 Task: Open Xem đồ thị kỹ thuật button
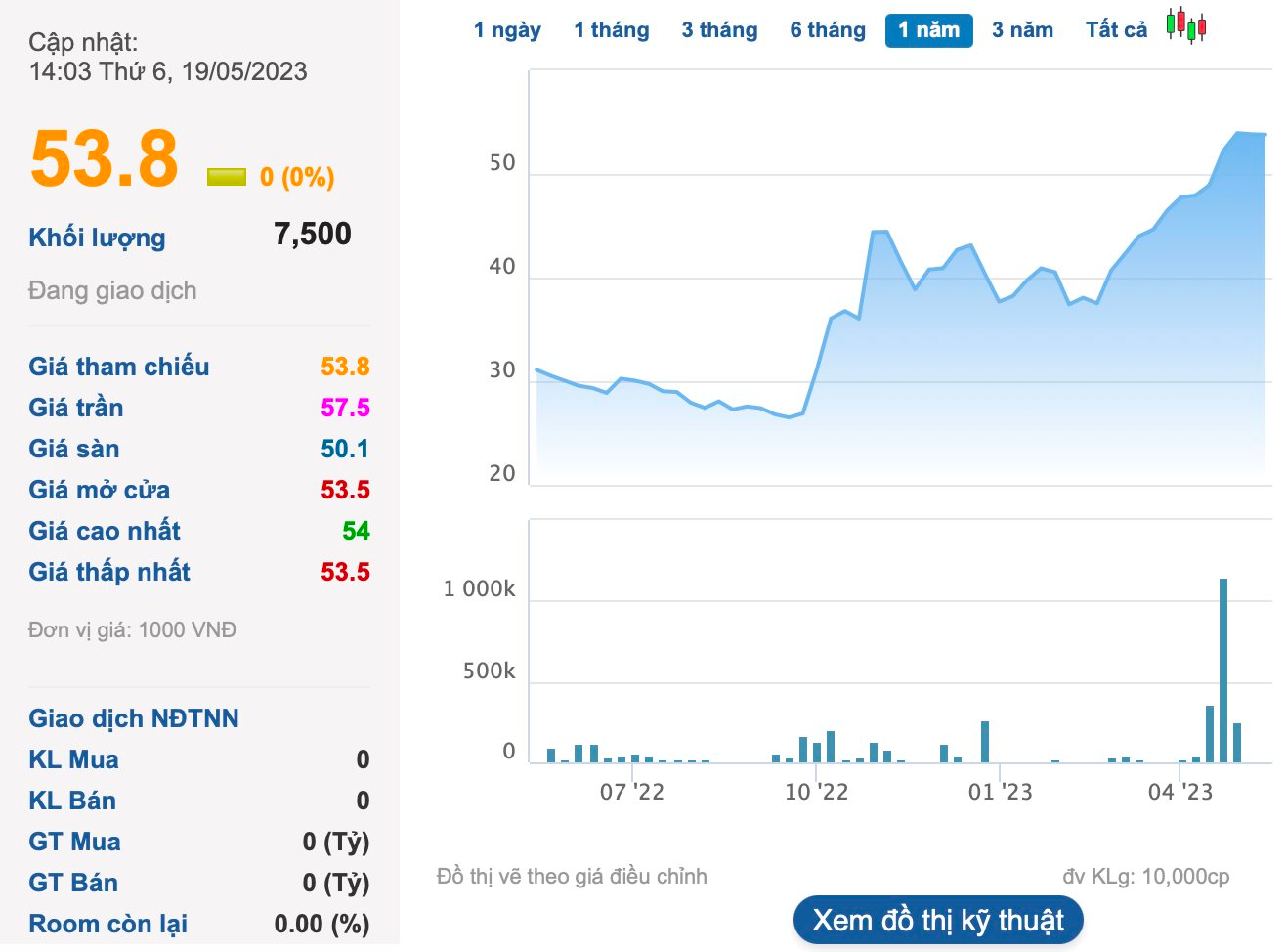point(938,921)
